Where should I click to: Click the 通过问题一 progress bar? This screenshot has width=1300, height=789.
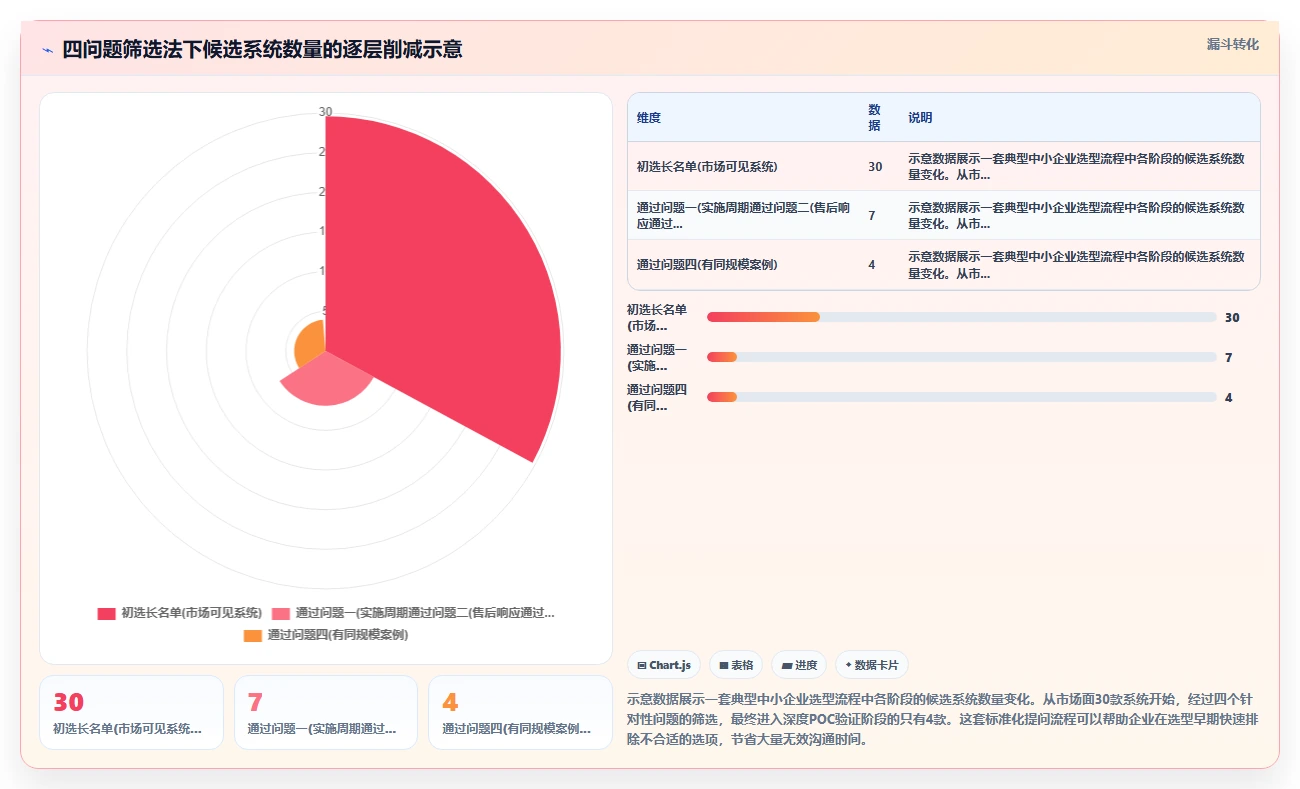point(962,357)
